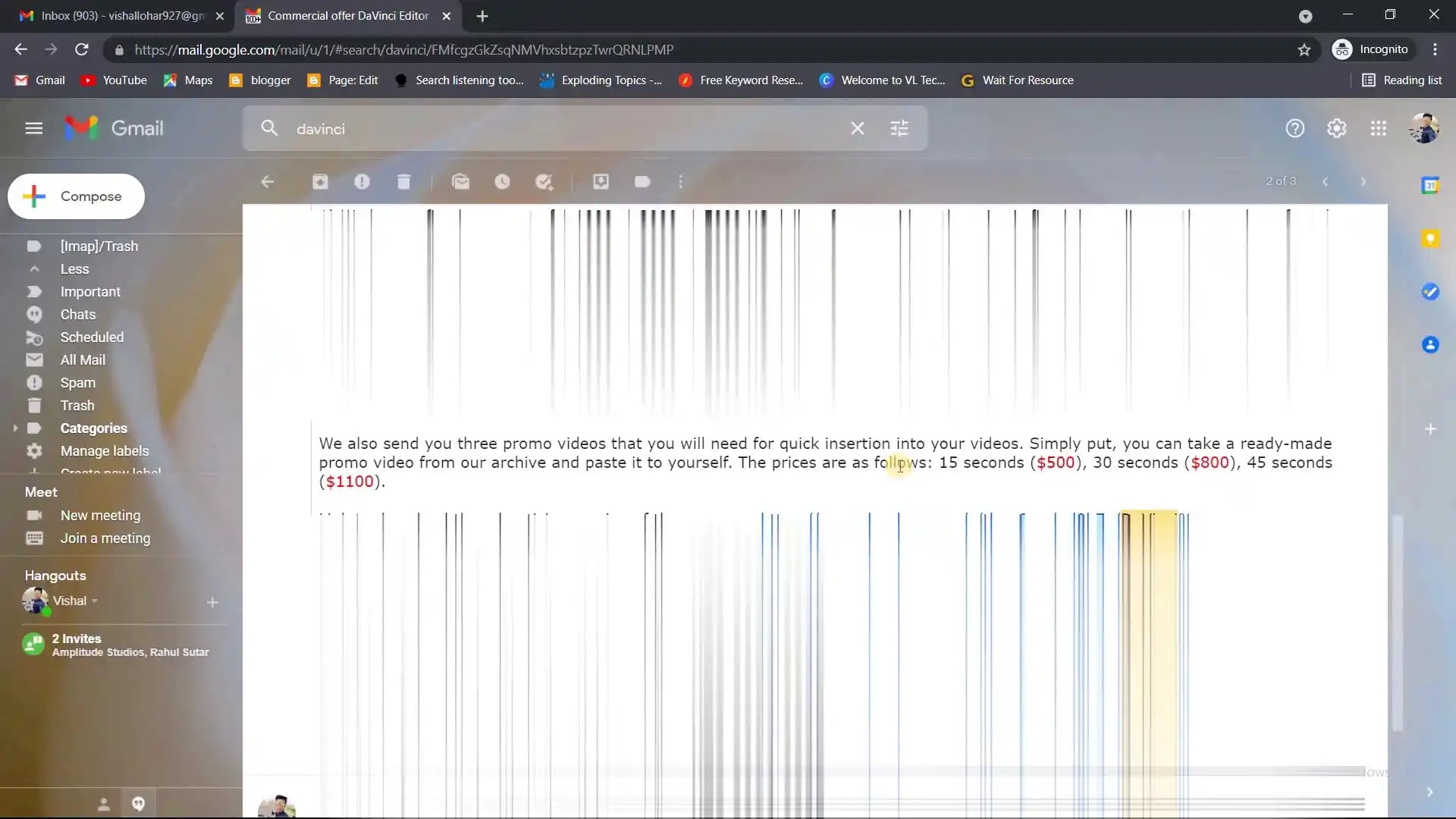This screenshot has height=819, width=1456.
Task: Delete the email using trash icon
Action: click(403, 182)
